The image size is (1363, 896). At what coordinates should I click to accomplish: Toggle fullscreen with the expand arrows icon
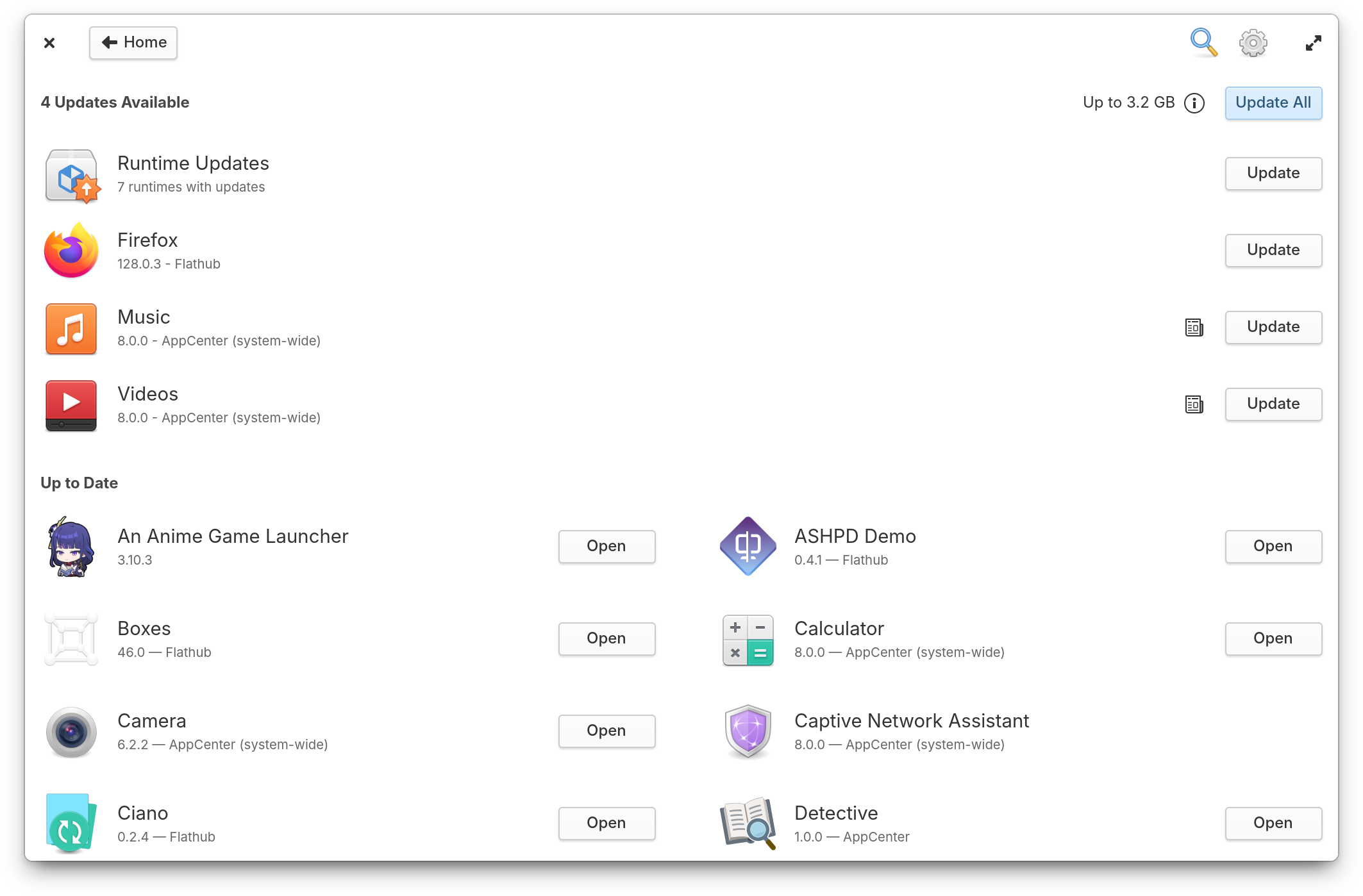point(1313,43)
